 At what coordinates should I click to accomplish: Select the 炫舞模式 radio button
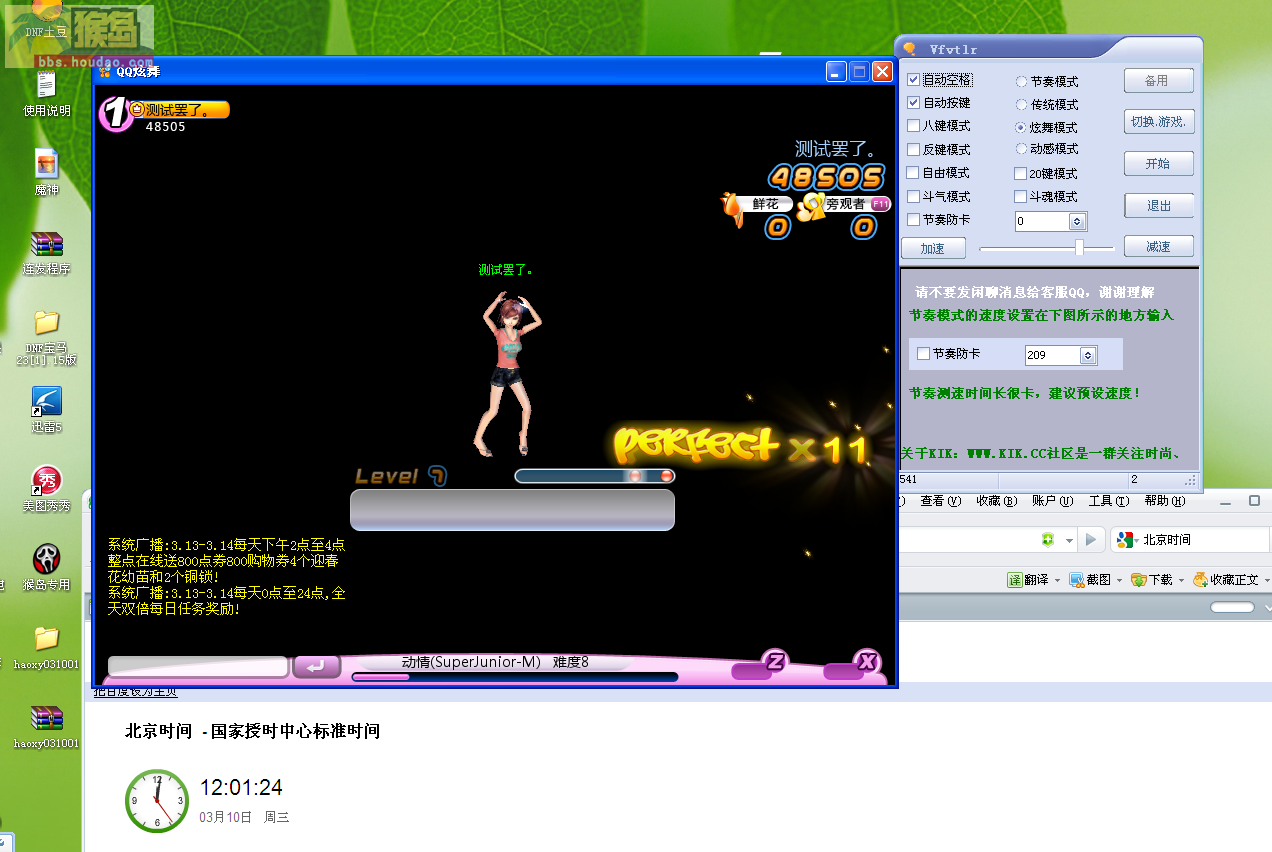(x=1021, y=128)
